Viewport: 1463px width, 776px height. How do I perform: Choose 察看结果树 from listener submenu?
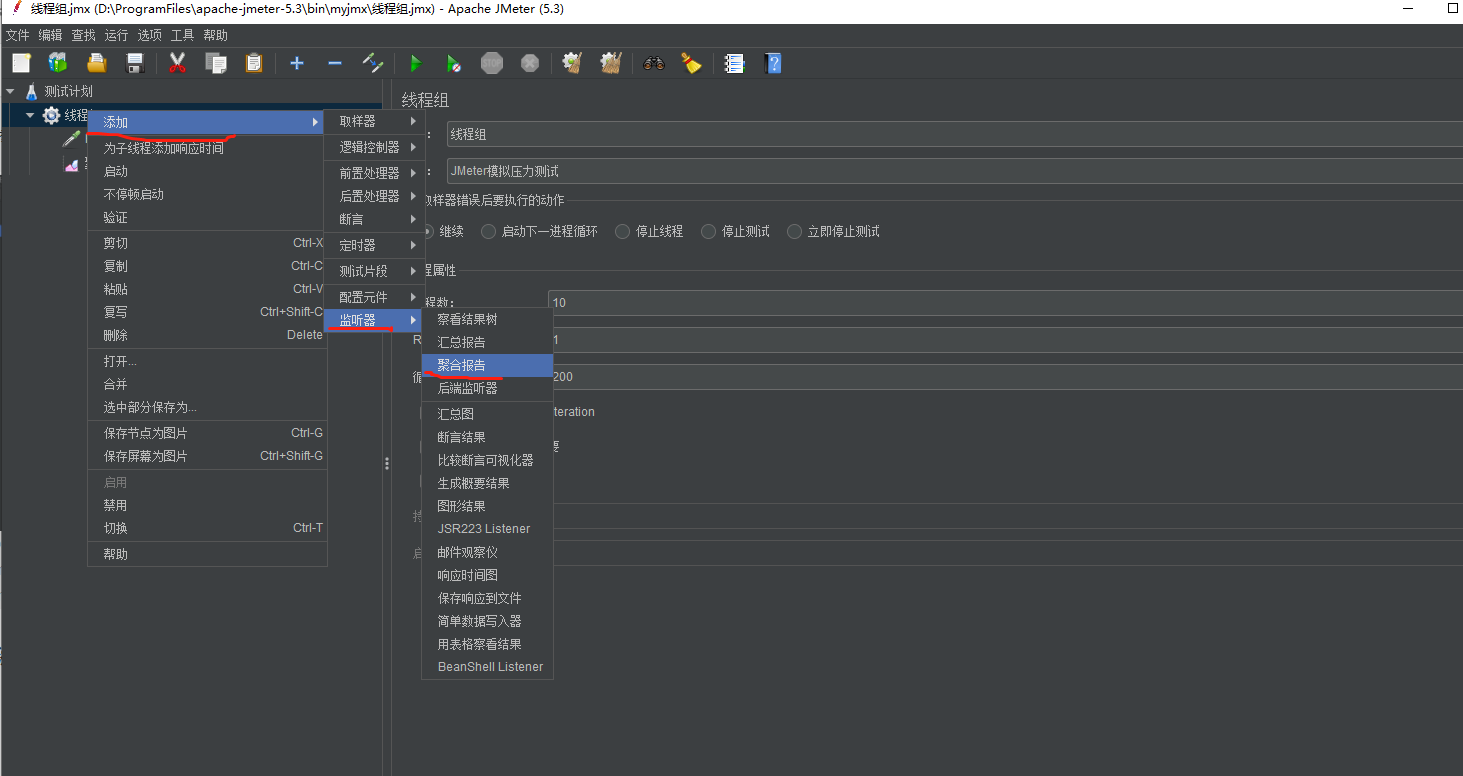click(487, 319)
